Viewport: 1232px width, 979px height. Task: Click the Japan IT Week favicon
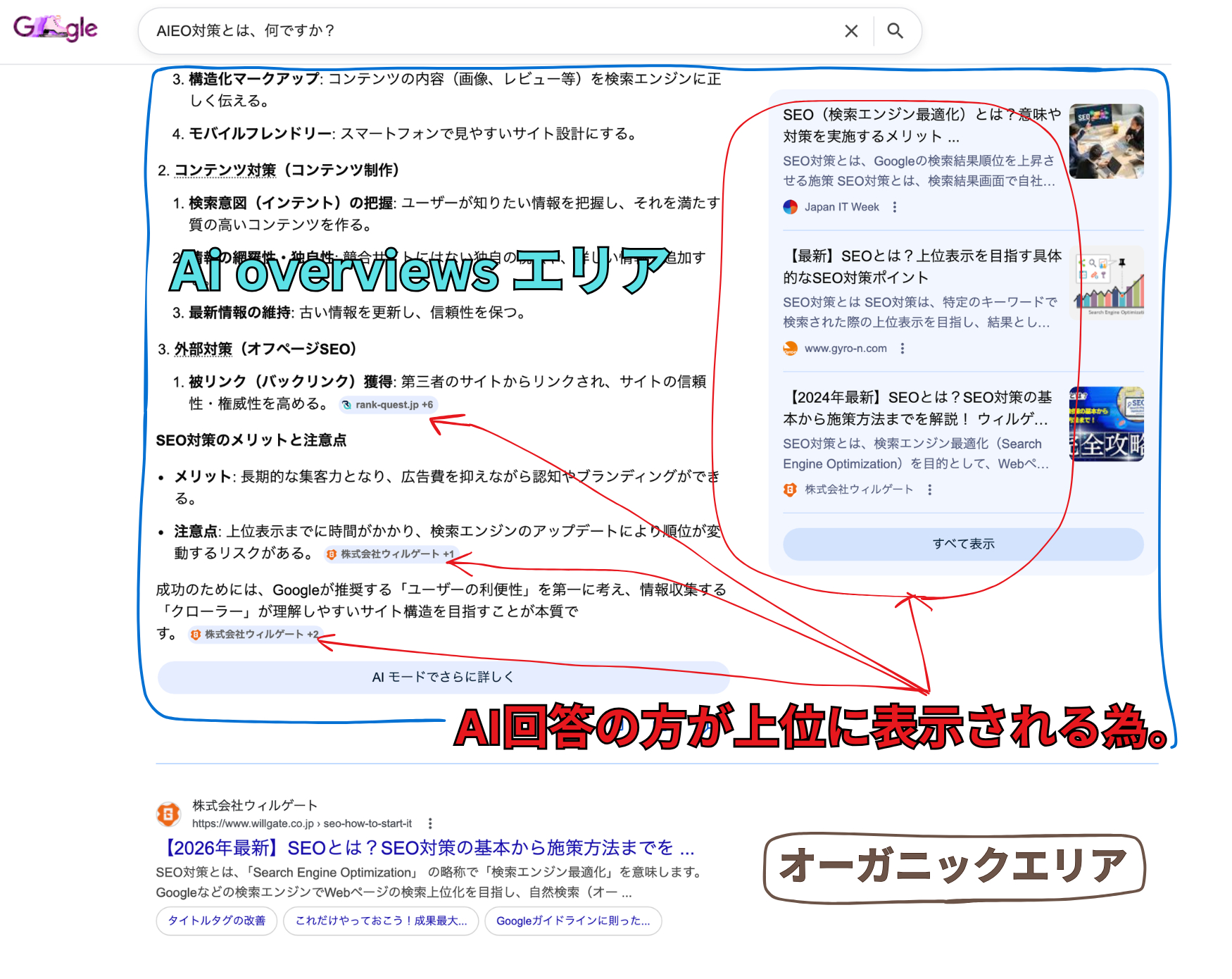coord(790,206)
